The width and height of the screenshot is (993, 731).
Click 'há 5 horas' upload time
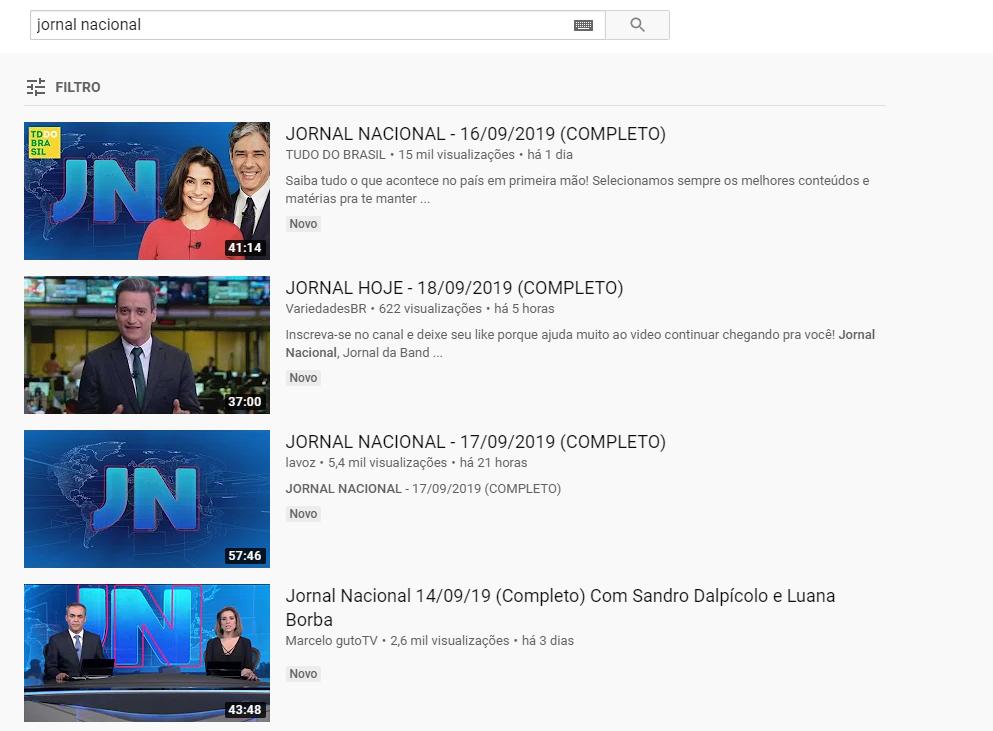pos(524,308)
